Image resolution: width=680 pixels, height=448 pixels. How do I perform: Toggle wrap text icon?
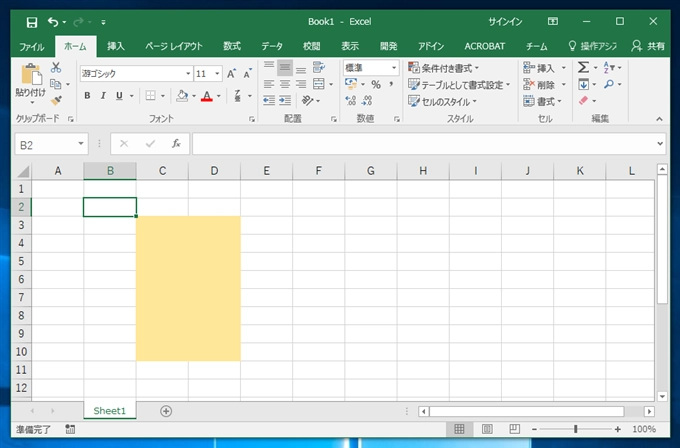tap(319, 67)
